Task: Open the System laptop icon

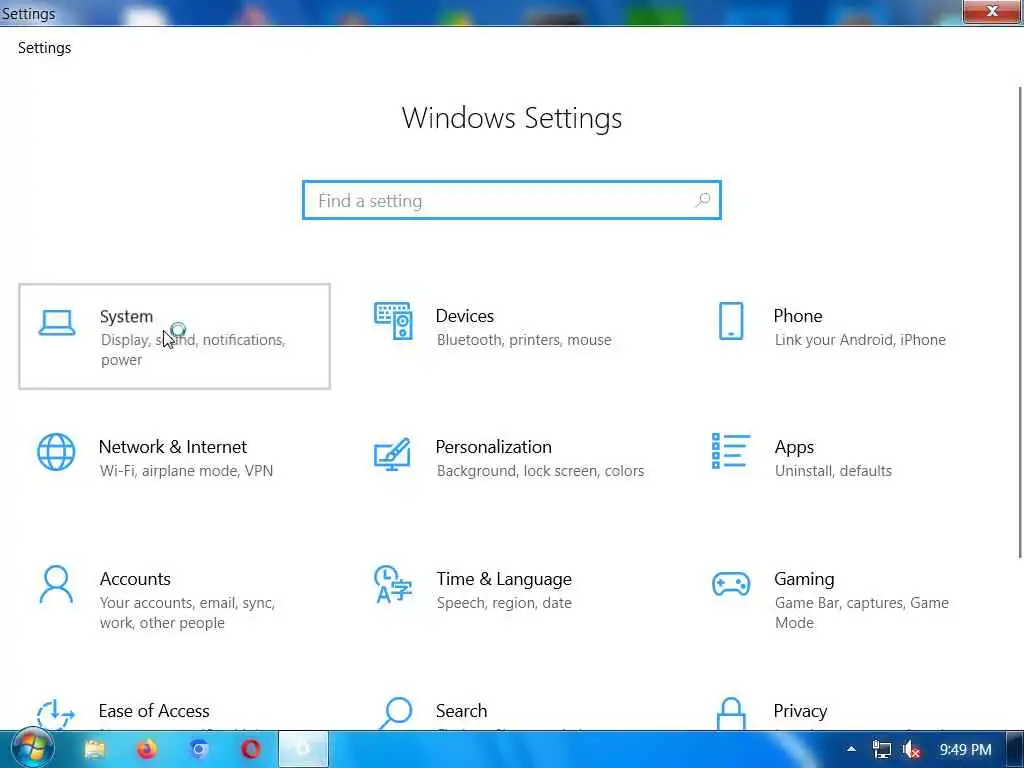Action: [x=56, y=323]
